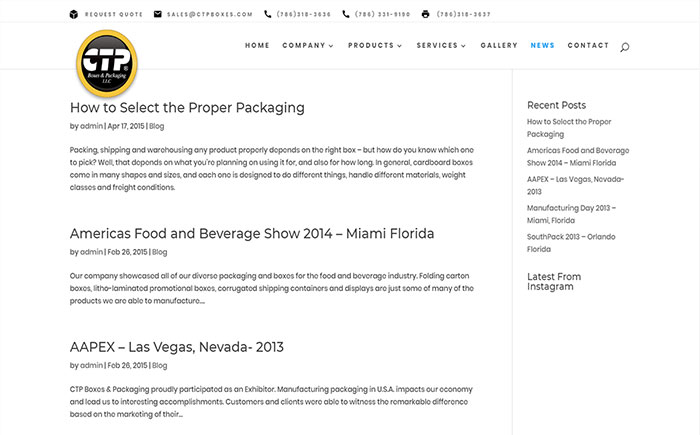Click the box icon beside Request Quote
700x435 pixels.
coord(74,14)
